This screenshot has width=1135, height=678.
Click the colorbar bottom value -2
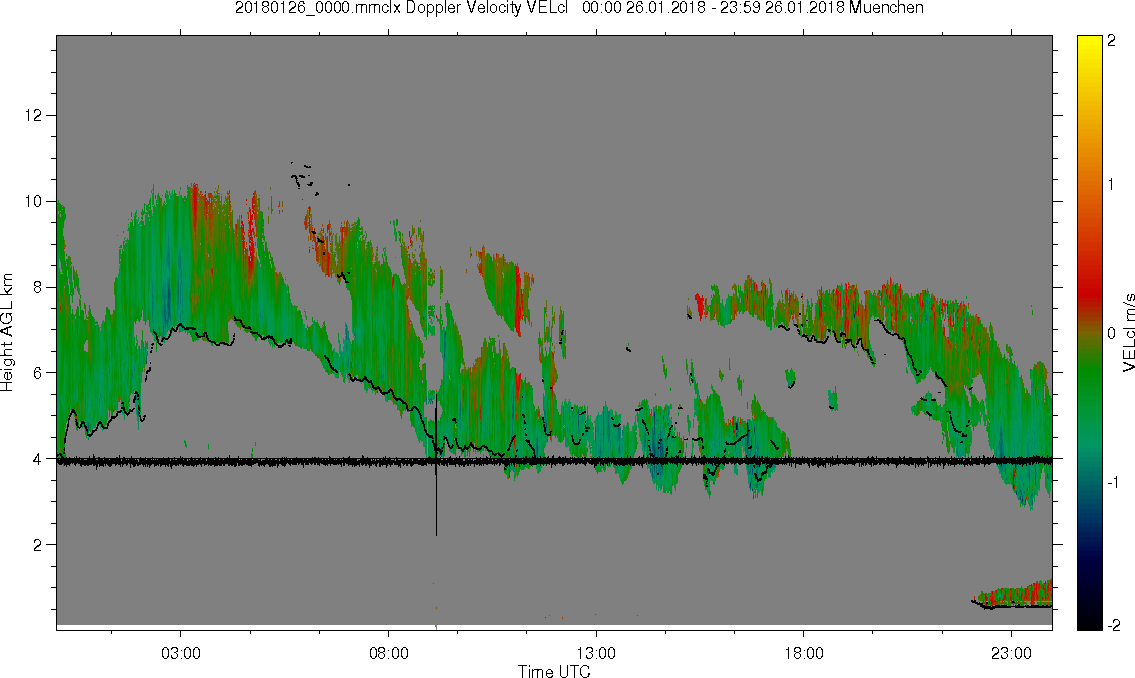click(x=1115, y=625)
